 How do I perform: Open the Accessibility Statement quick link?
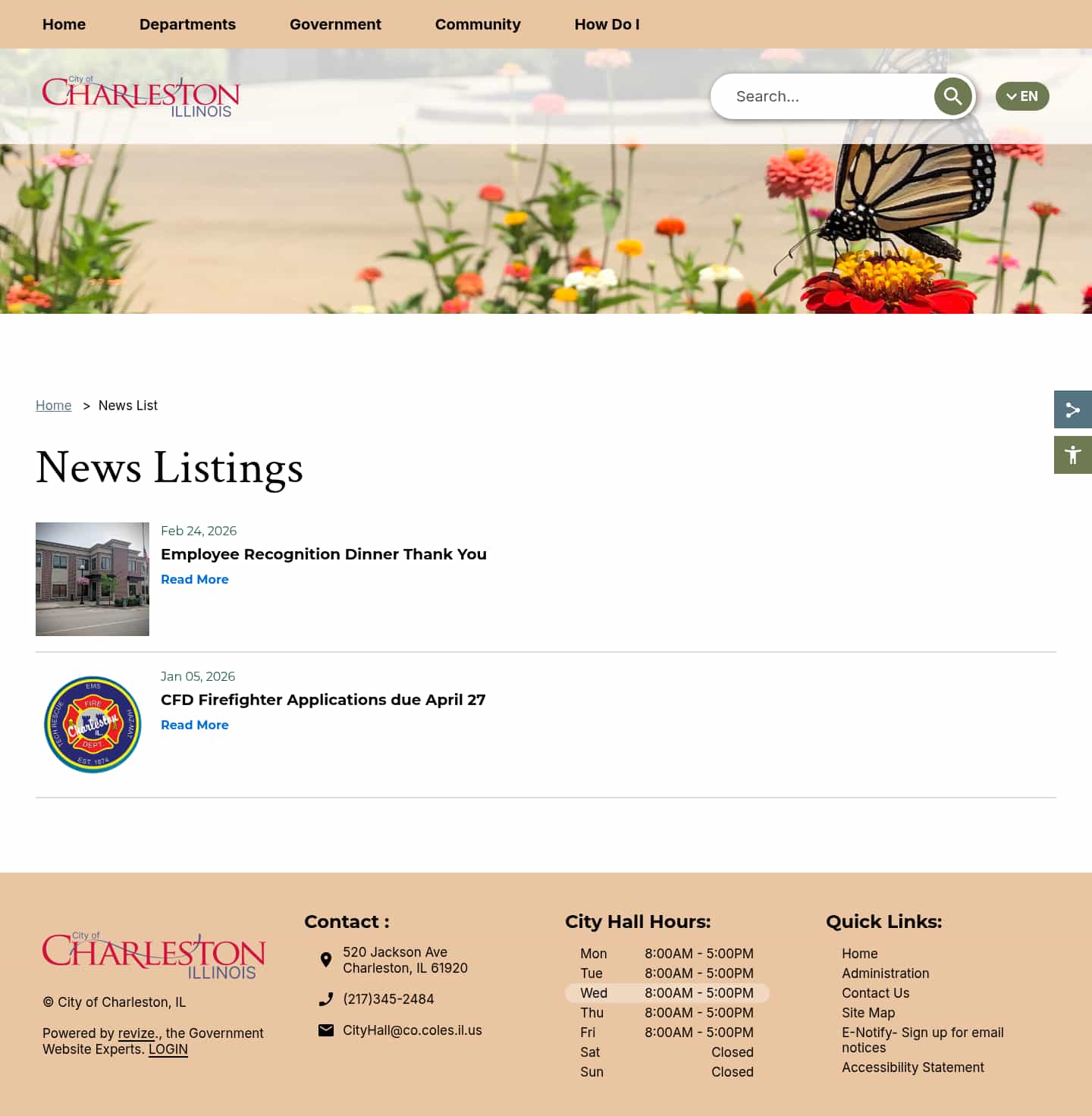point(913,1067)
